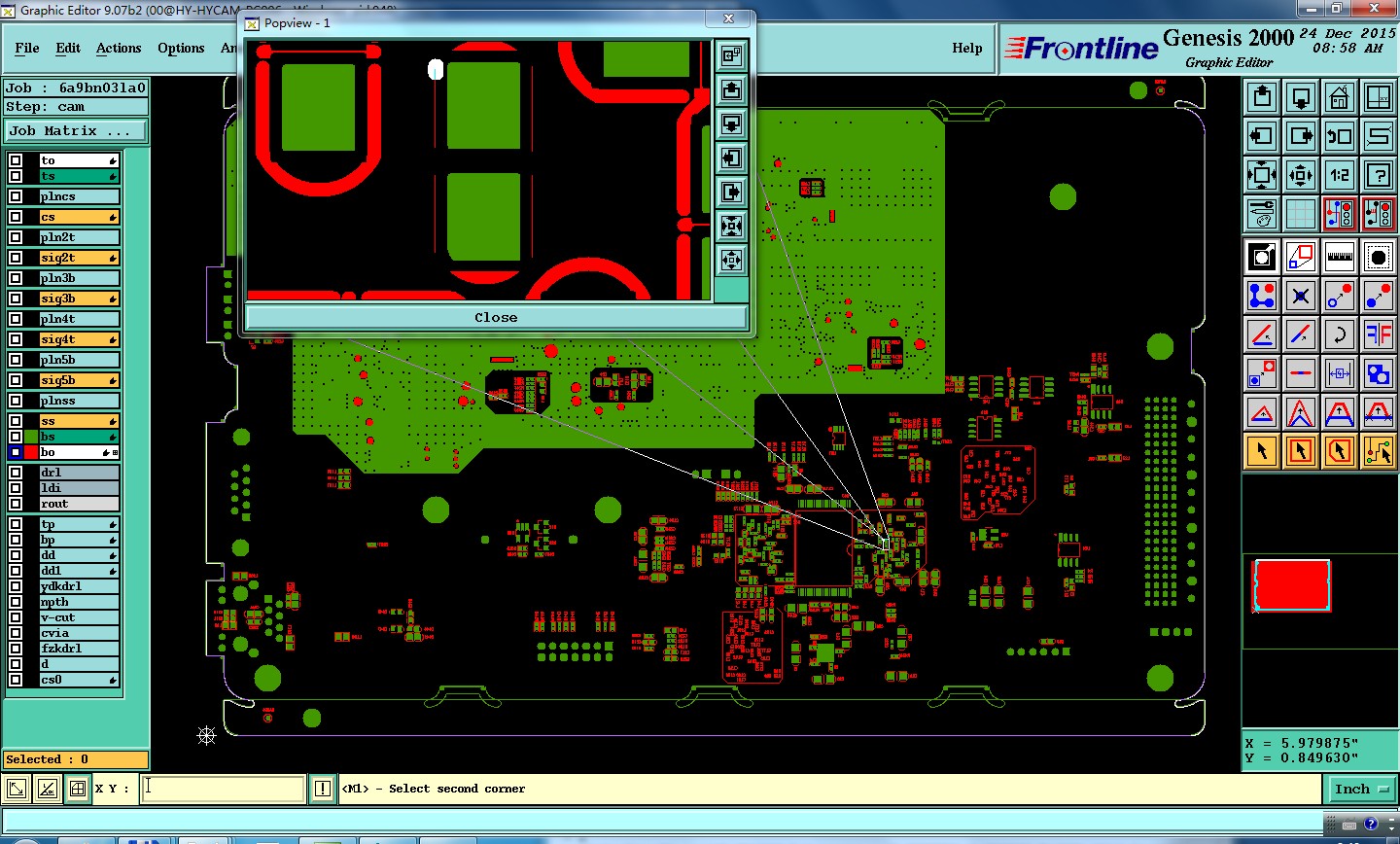1400x844 pixels.
Task: Click the delete feature X tool
Action: (1301, 295)
